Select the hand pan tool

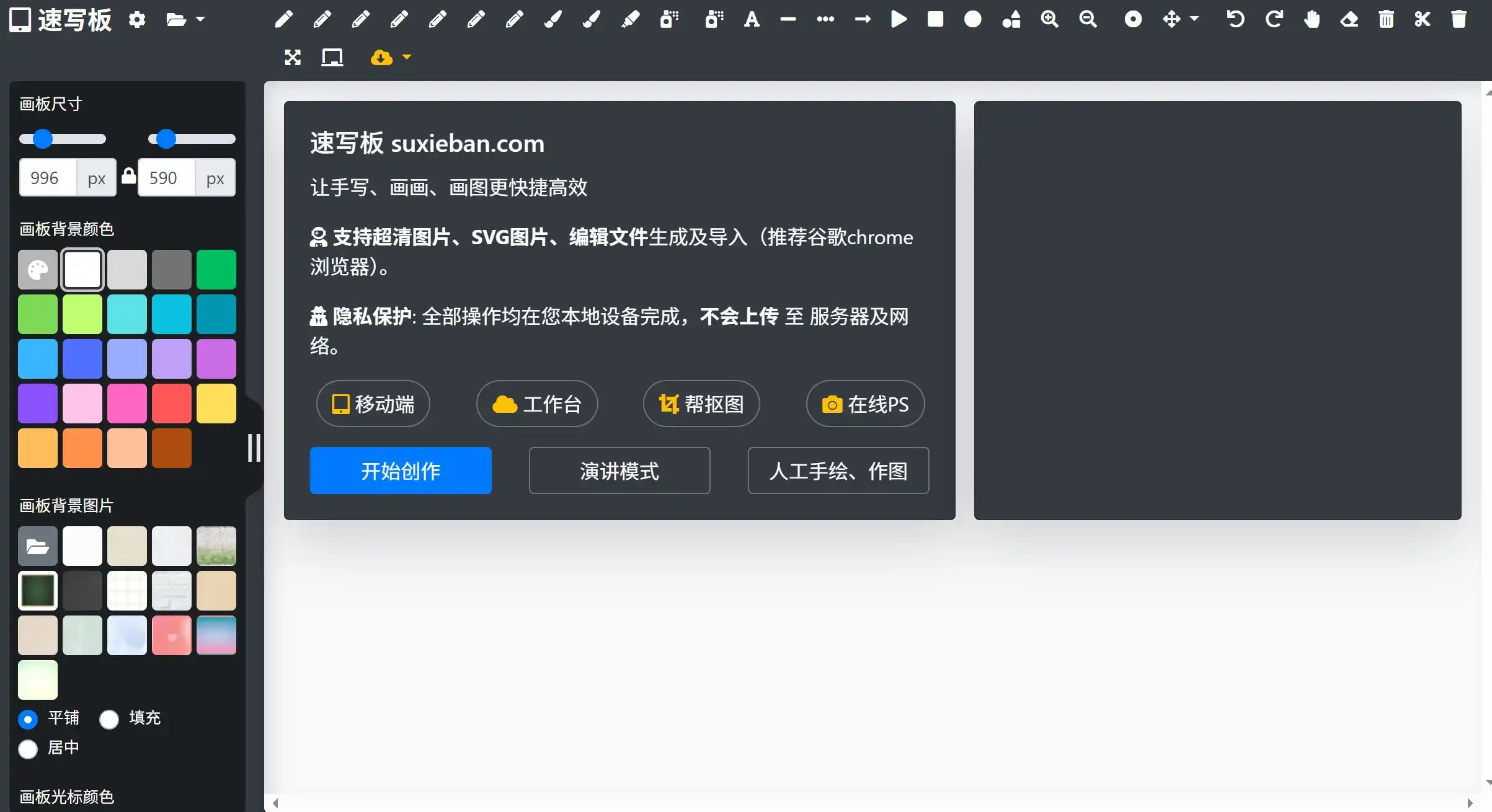coord(1312,19)
